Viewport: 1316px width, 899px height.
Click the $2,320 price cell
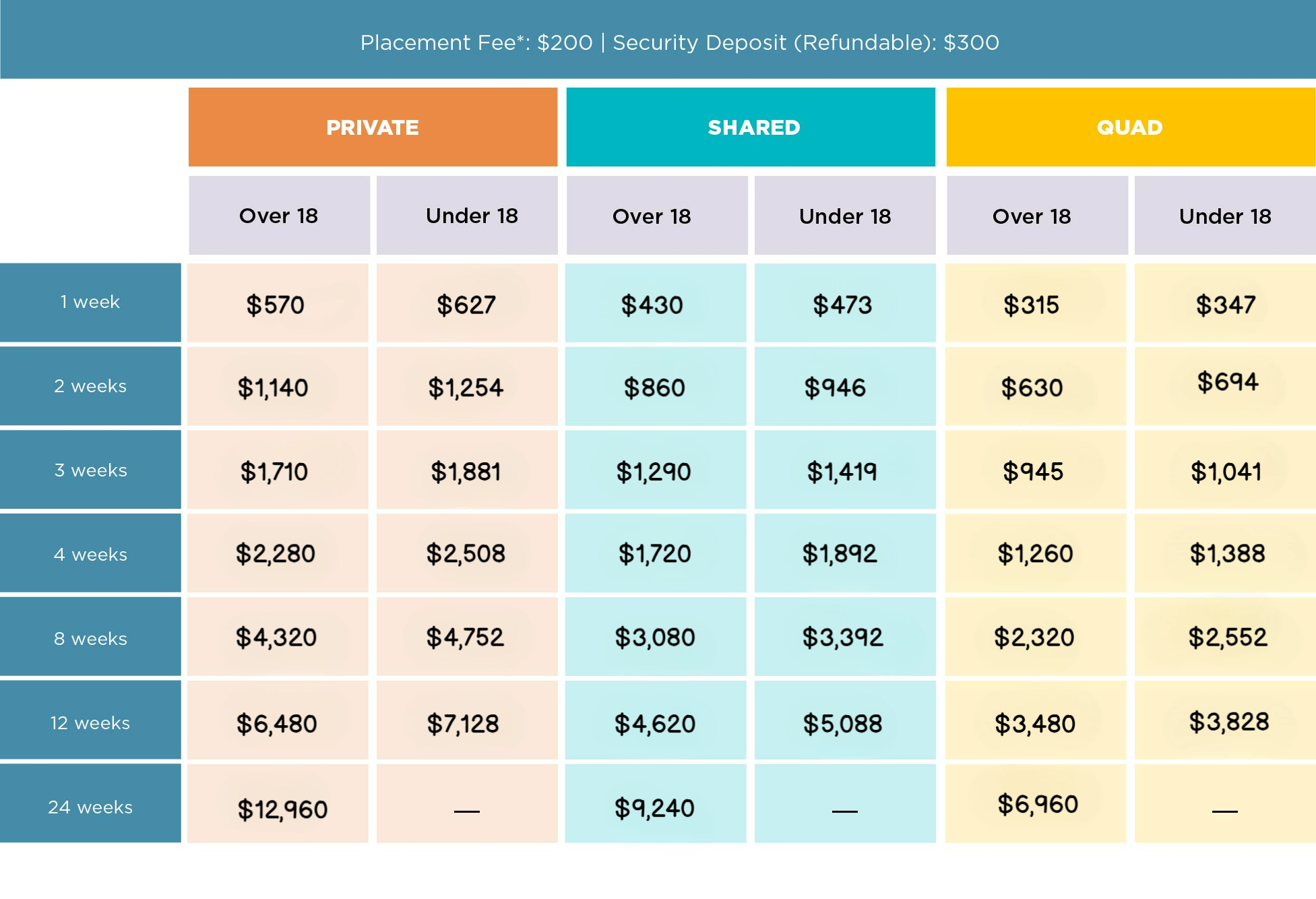[1034, 638]
